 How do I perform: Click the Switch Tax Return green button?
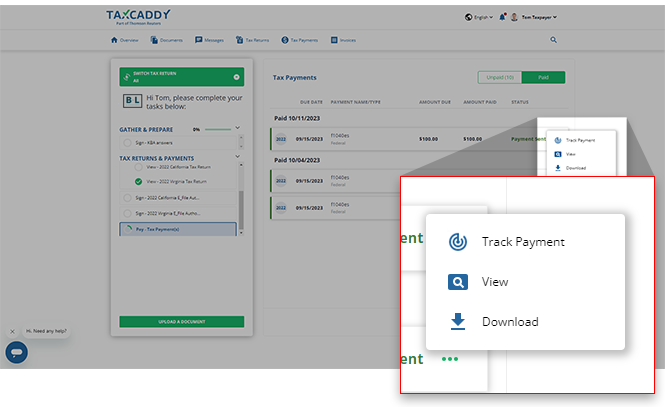tap(182, 77)
